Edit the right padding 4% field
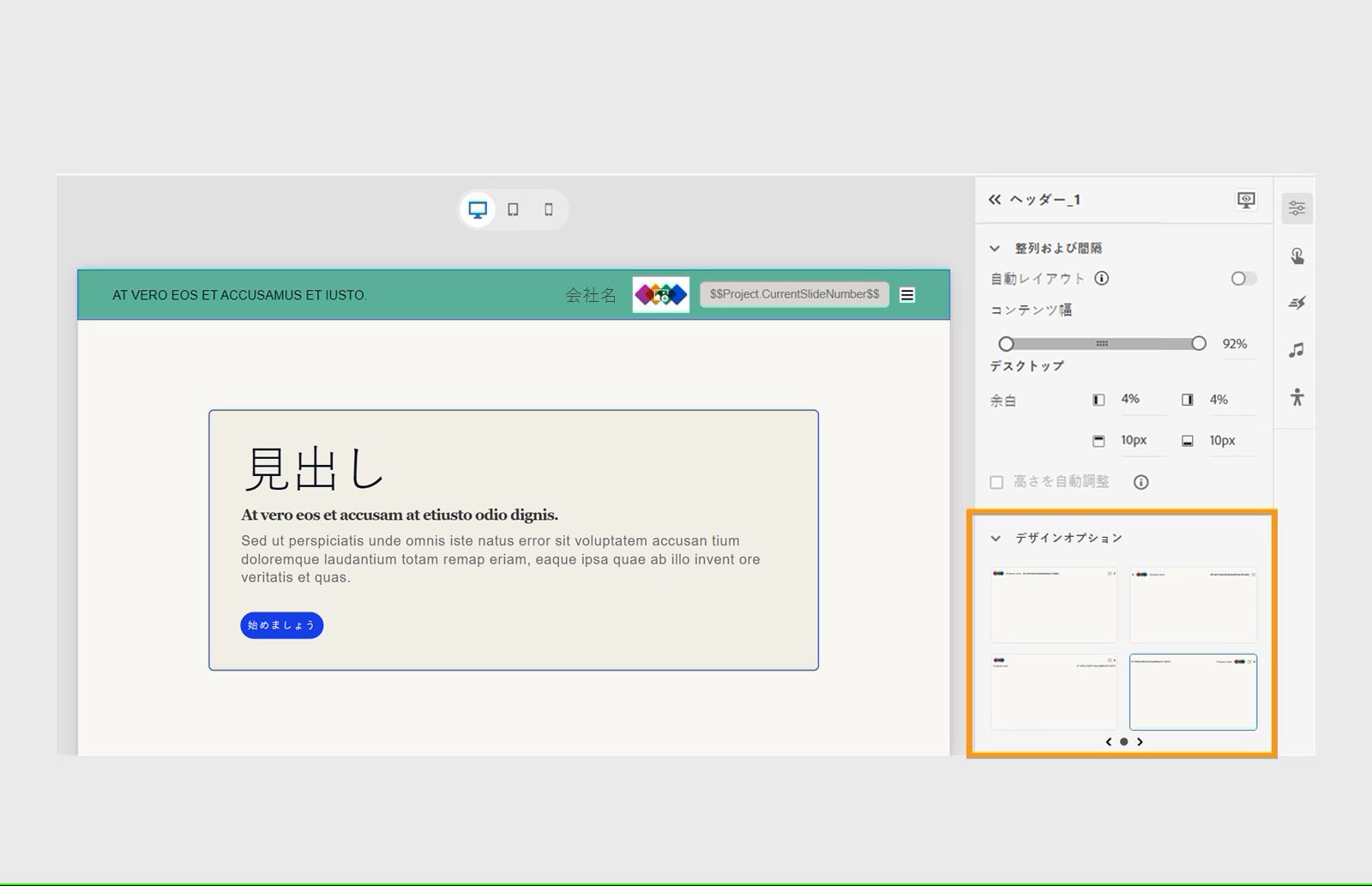Viewport: 1372px width, 886px height. 1232,400
